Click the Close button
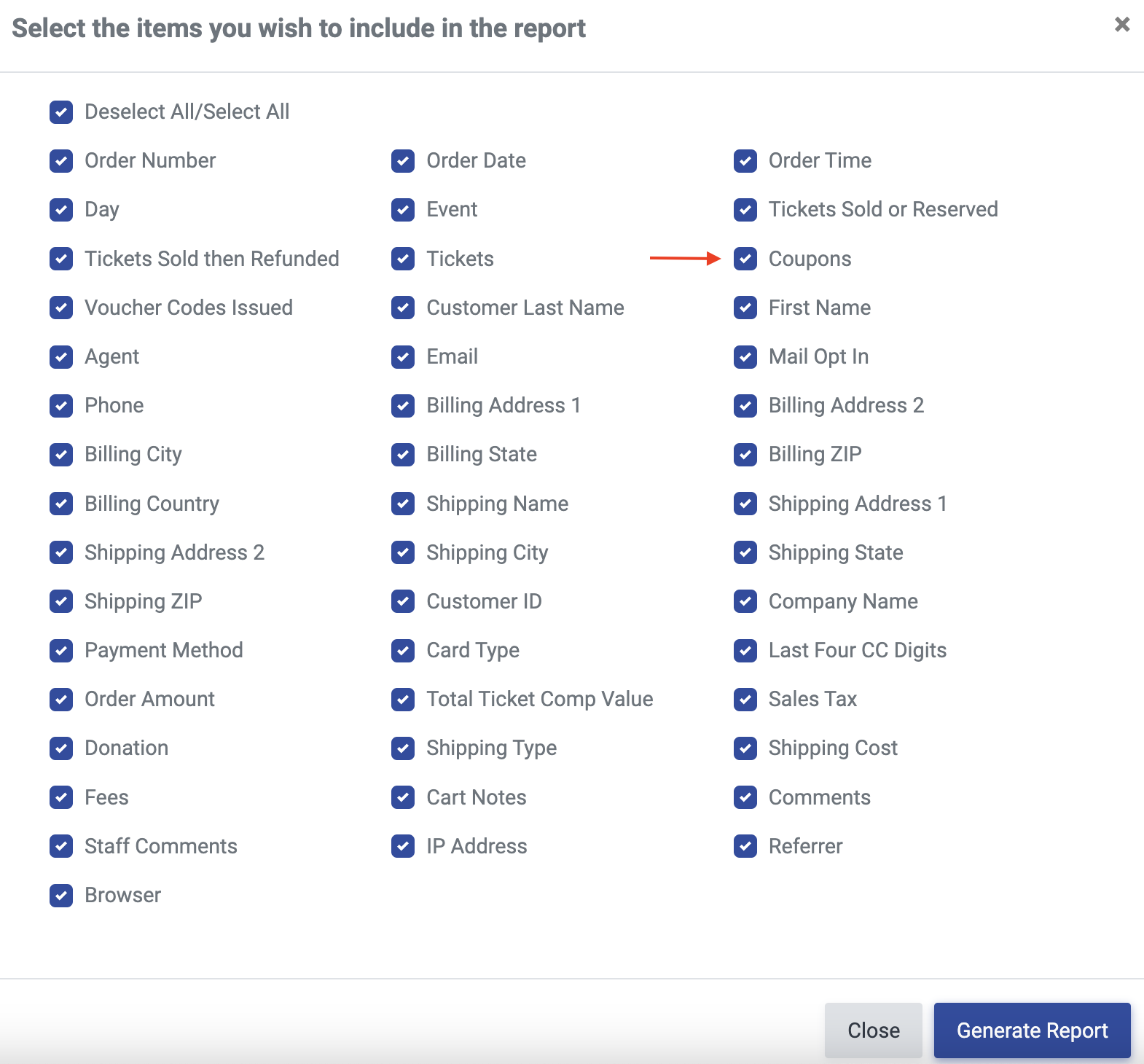Image resolution: width=1144 pixels, height=1064 pixels. 873,1030
